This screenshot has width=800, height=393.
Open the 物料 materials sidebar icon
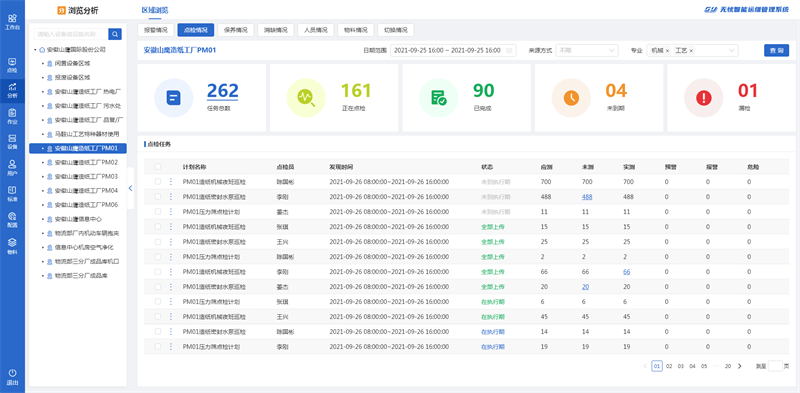(x=12, y=246)
